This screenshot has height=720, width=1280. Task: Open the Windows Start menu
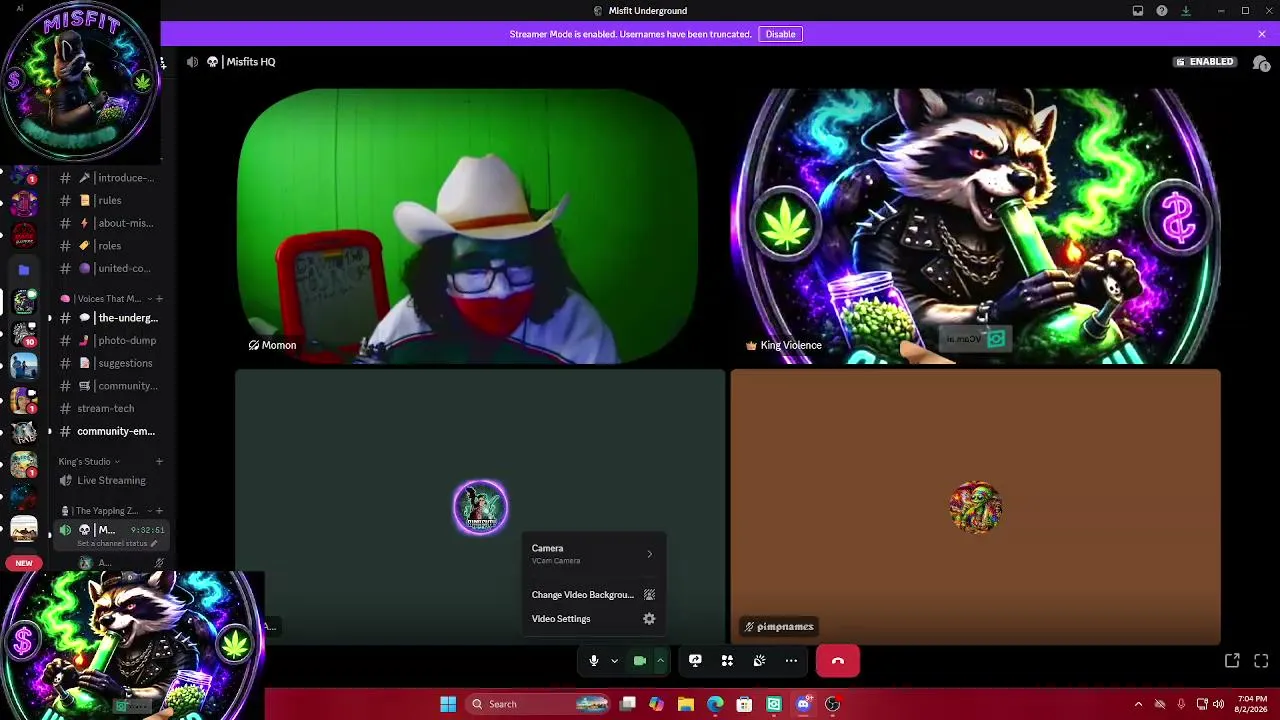448,704
